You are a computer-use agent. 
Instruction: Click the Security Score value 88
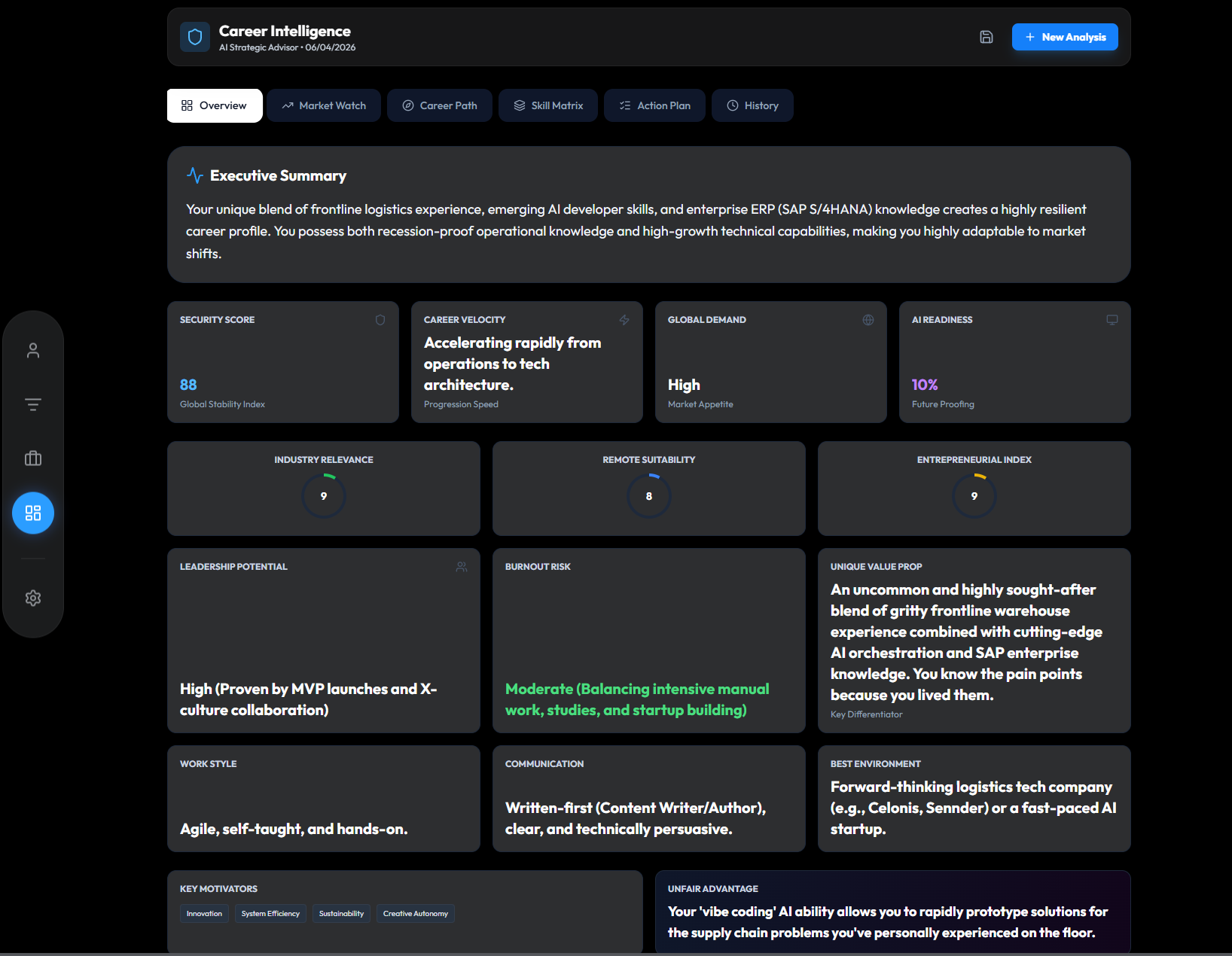[188, 385]
